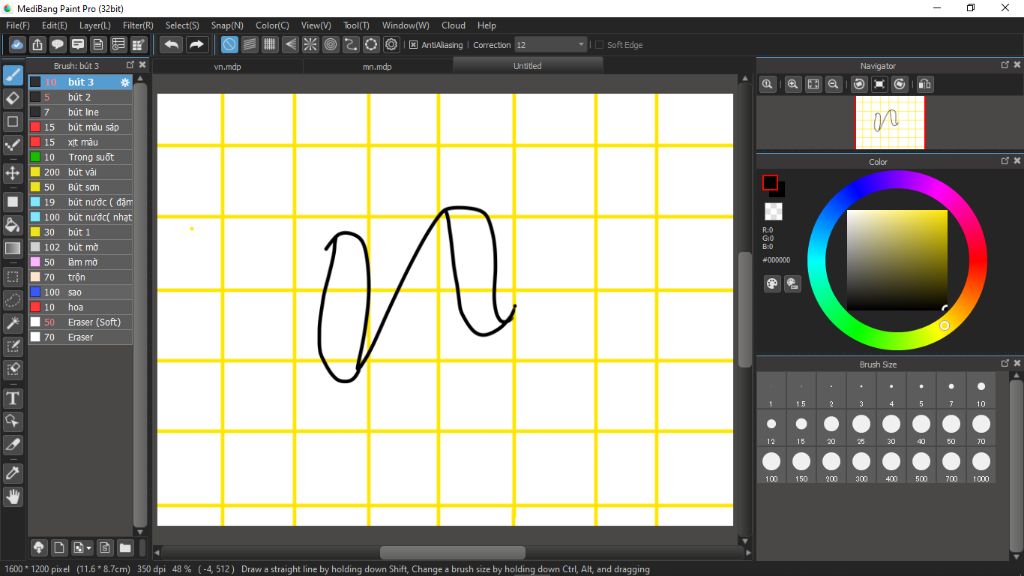
Task: Switch to vn.mdp tab
Action: tap(227, 66)
